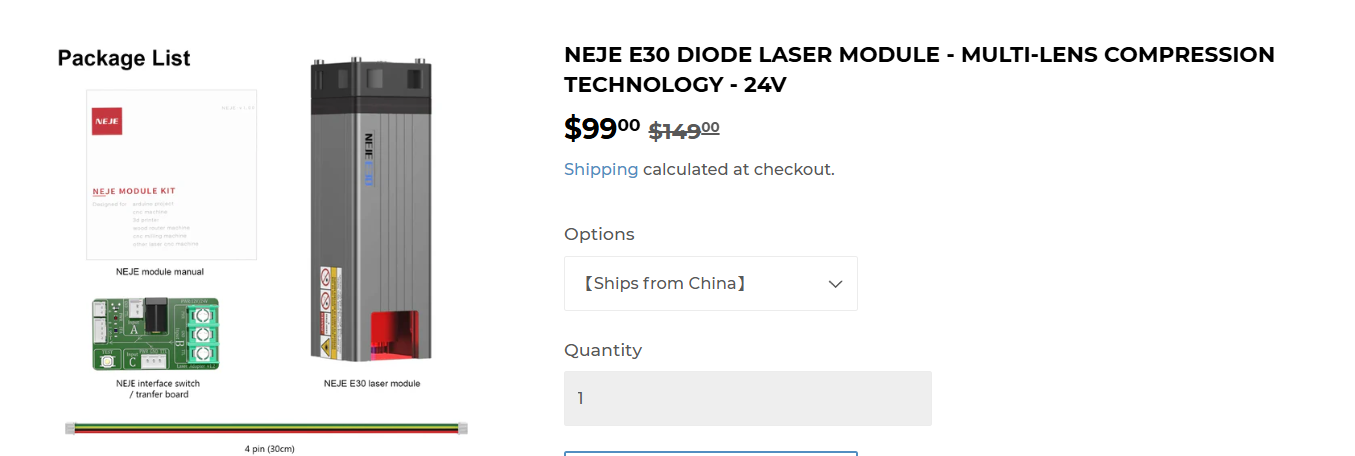Click the "4 pin (30cm)" caption
This screenshot has width=1355, height=456.
pos(269,449)
